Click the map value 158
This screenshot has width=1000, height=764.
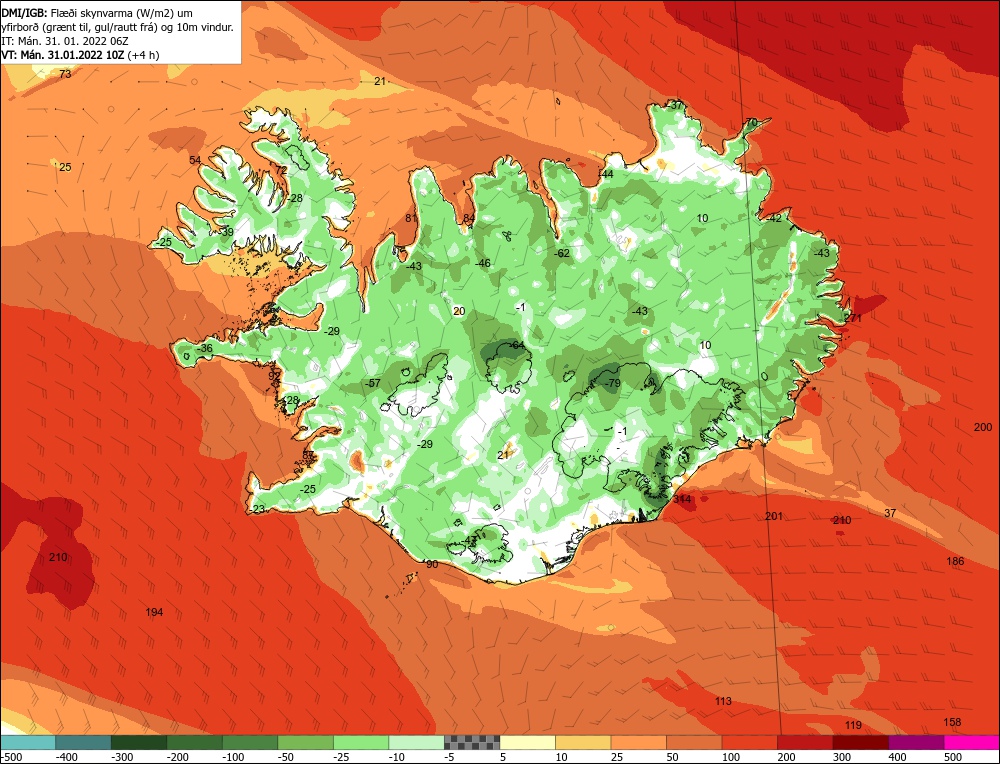952,722
